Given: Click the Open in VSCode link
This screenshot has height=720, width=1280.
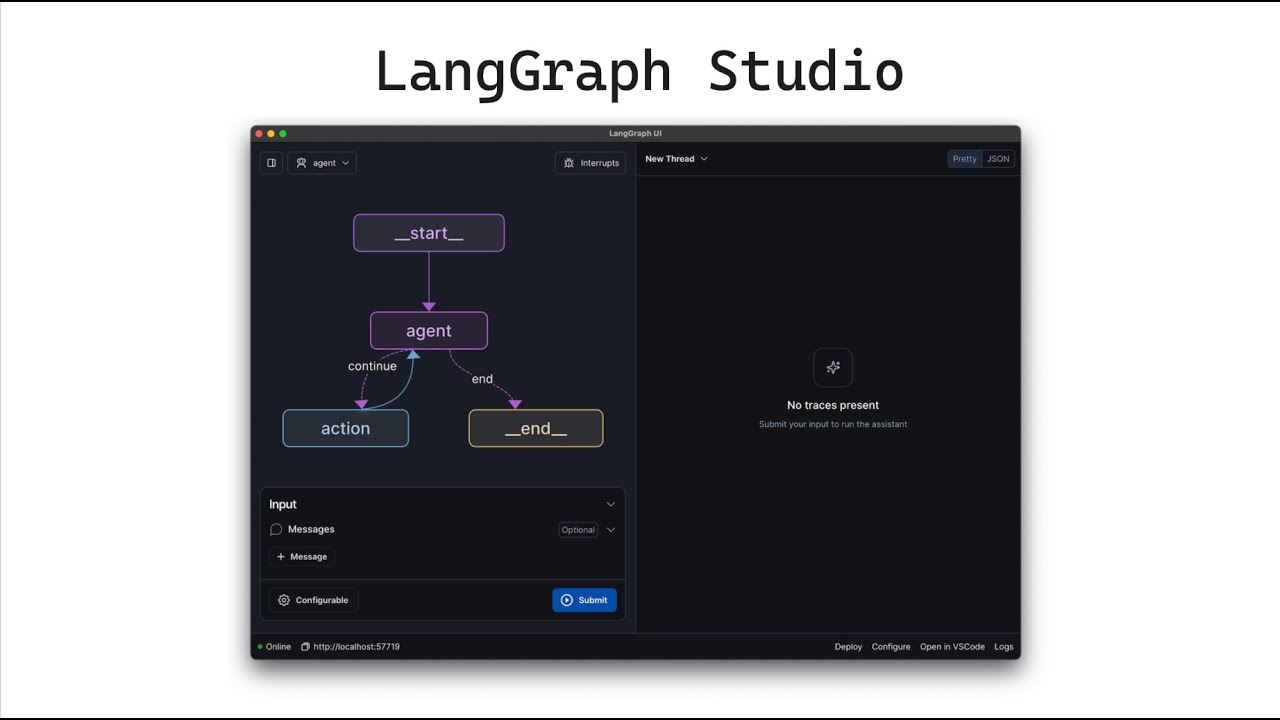Looking at the screenshot, I should [x=952, y=647].
